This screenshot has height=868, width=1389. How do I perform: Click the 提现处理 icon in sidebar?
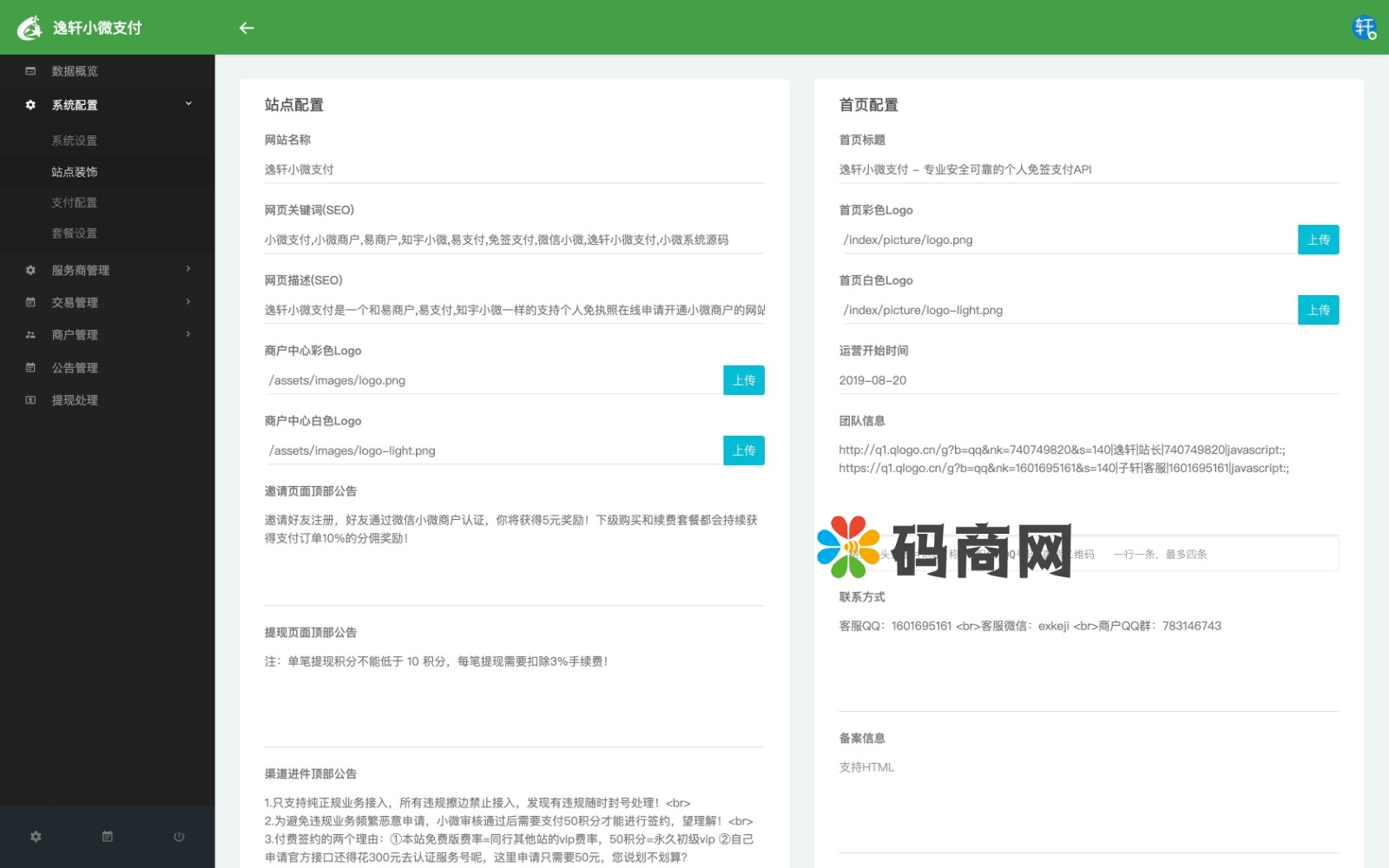[x=30, y=400]
